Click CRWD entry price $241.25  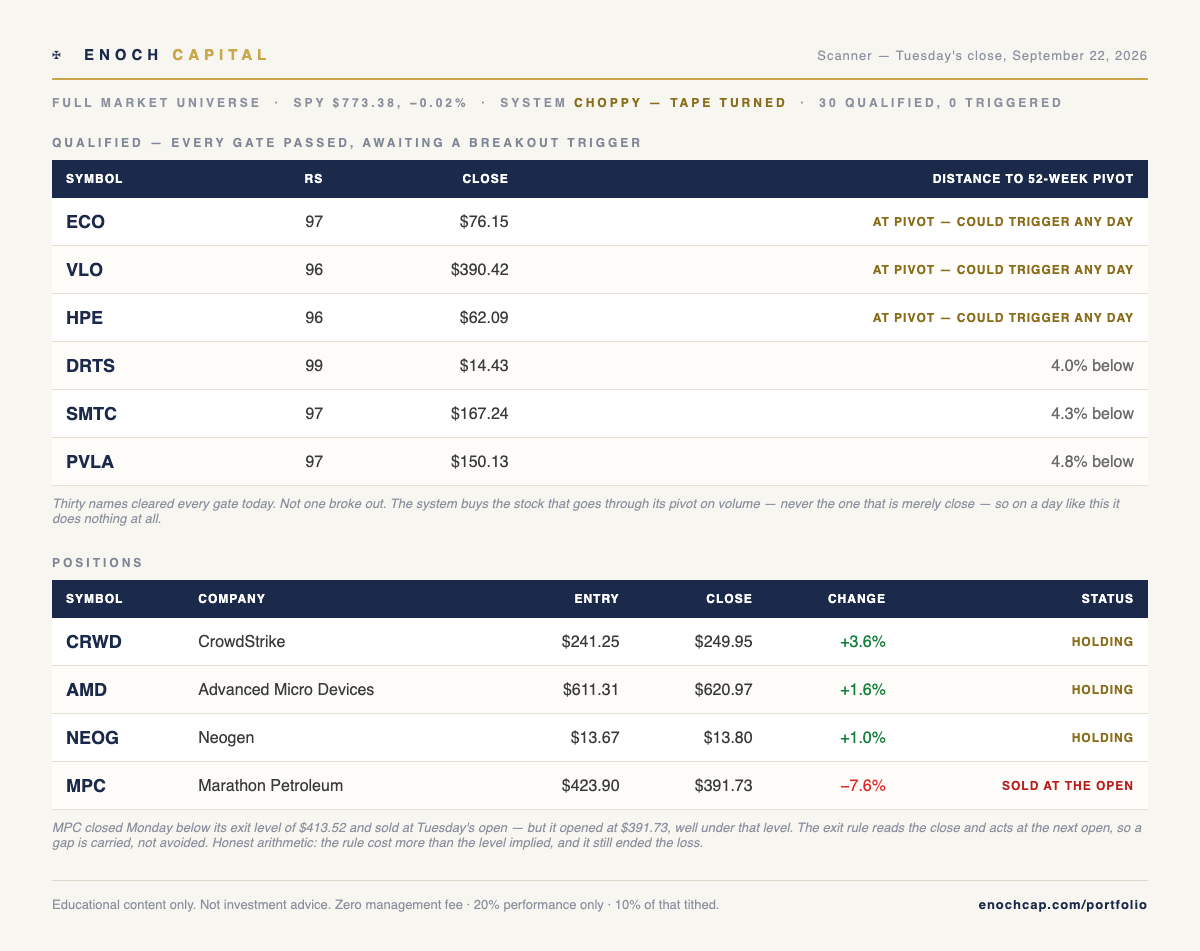coord(590,642)
